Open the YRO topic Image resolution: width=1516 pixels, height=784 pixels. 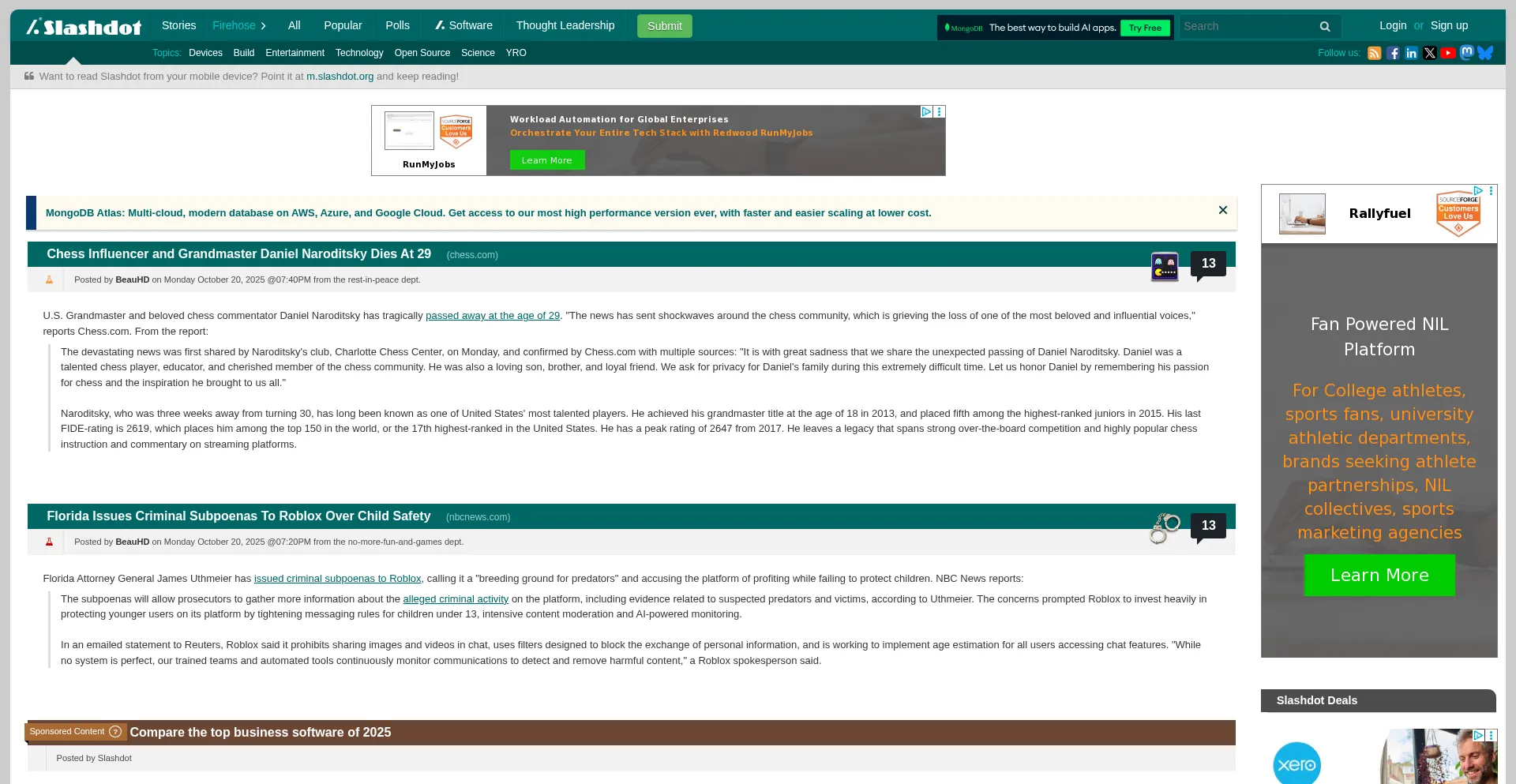click(x=516, y=53)
